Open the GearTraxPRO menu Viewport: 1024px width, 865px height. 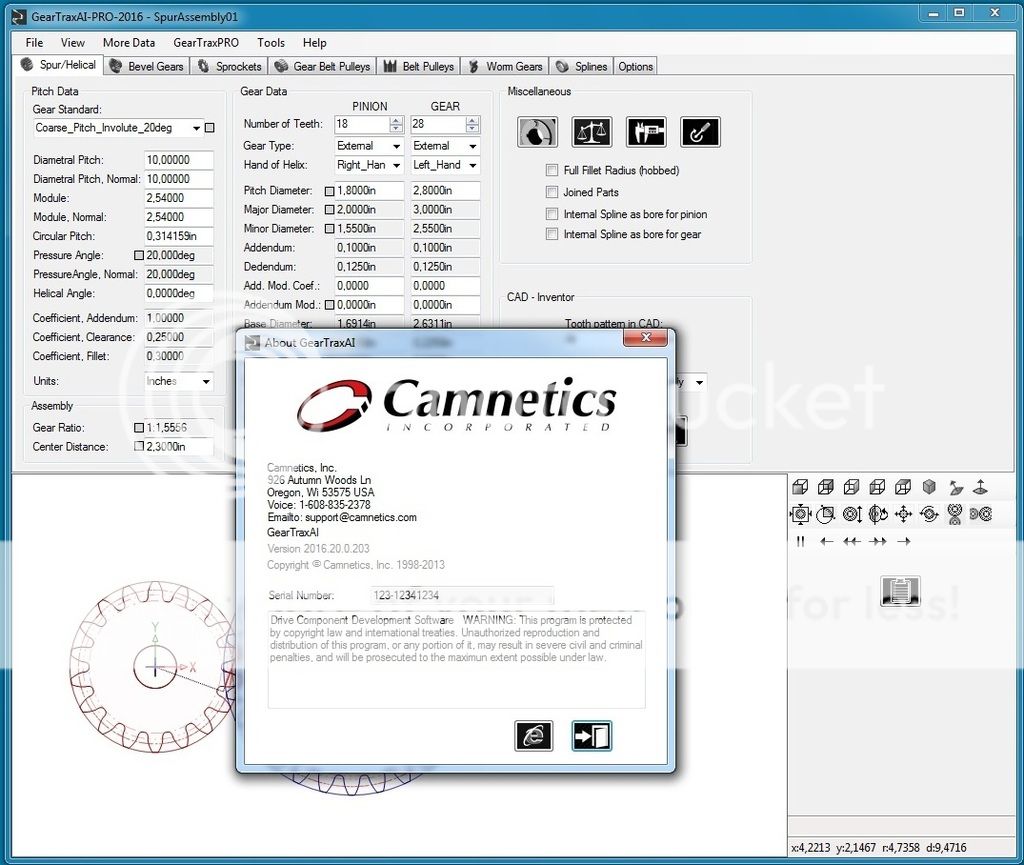205,43
